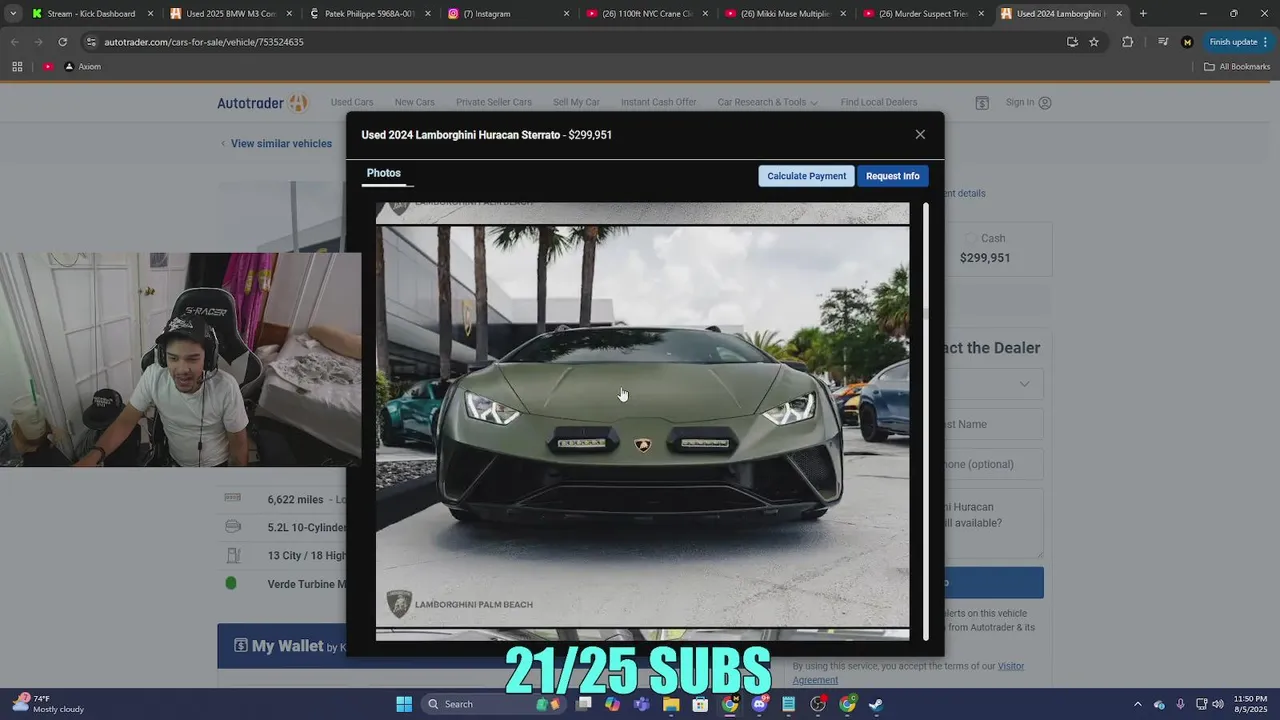Select the Cash payment radio option
1280x720 pixels.
(x=970, y=238)
